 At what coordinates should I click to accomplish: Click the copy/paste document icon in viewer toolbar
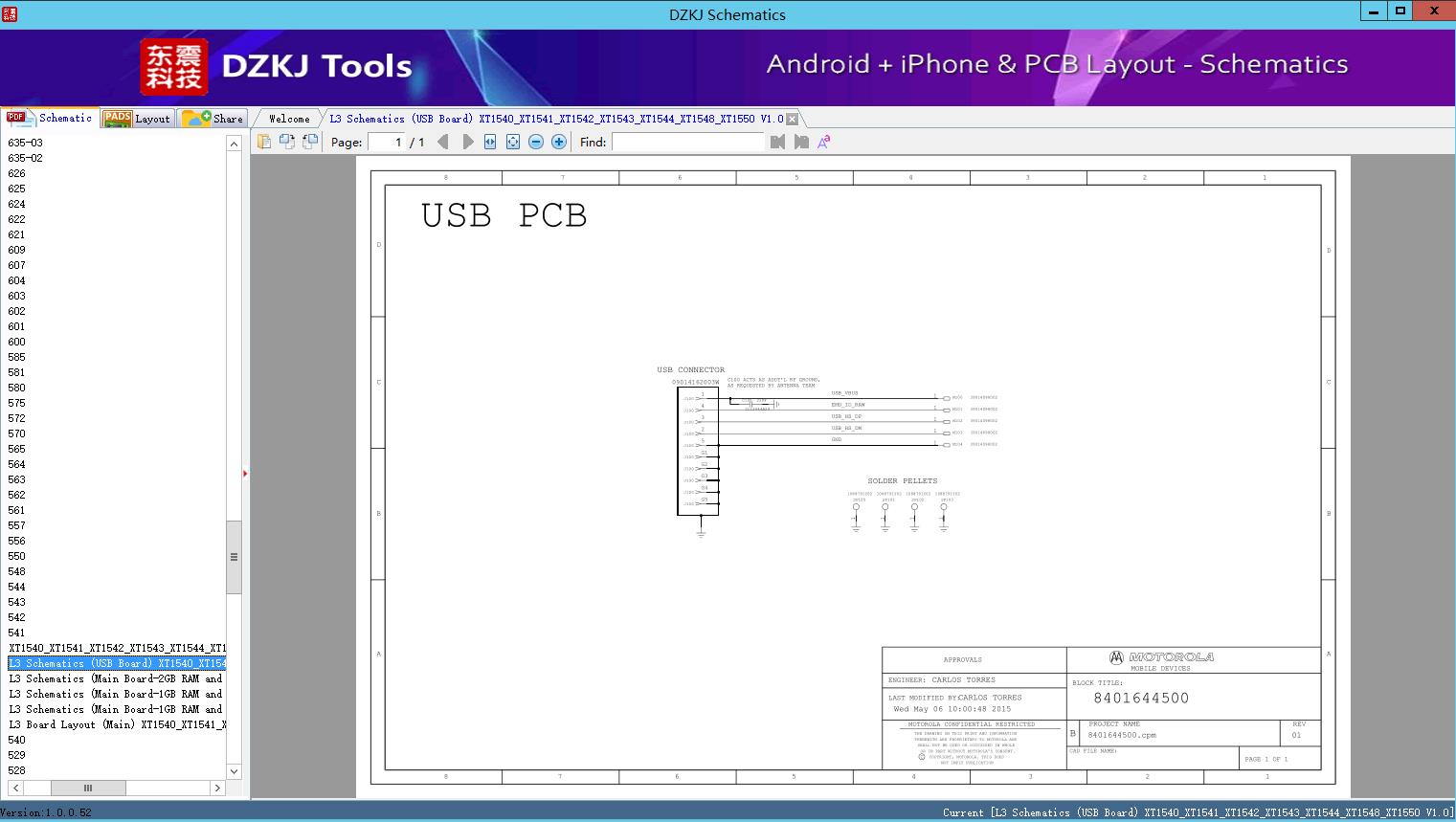(264, 142)
